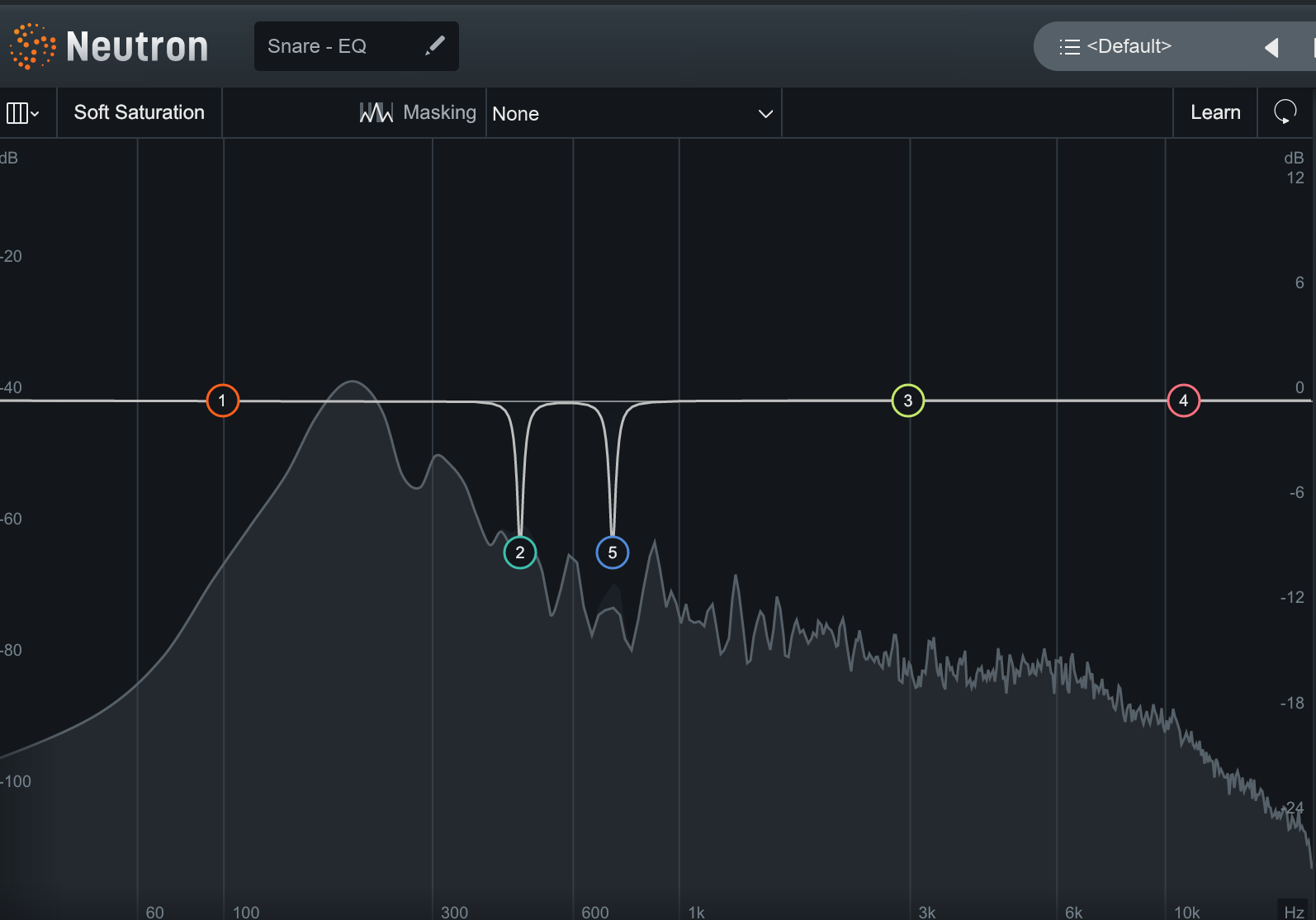Toggle the Masking meter
This screenshot has height=920, width=1316.
(x=418, y=112)
